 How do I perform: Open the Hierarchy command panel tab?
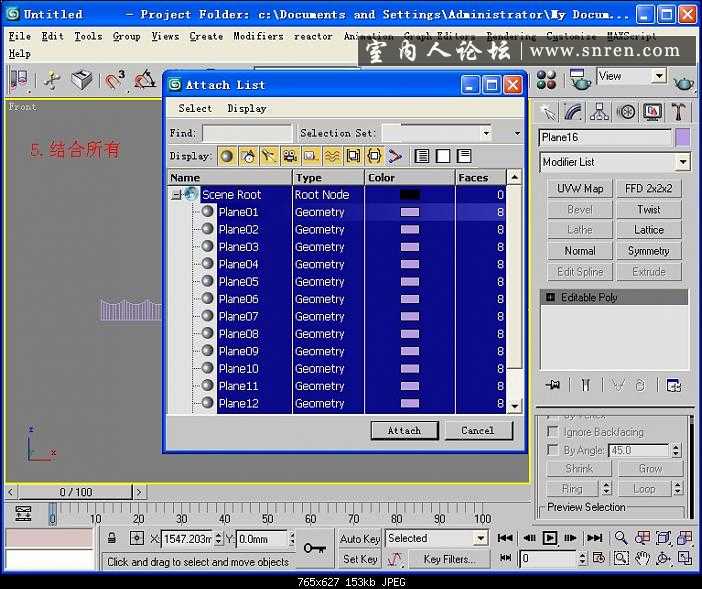click(x=599, y=112)
